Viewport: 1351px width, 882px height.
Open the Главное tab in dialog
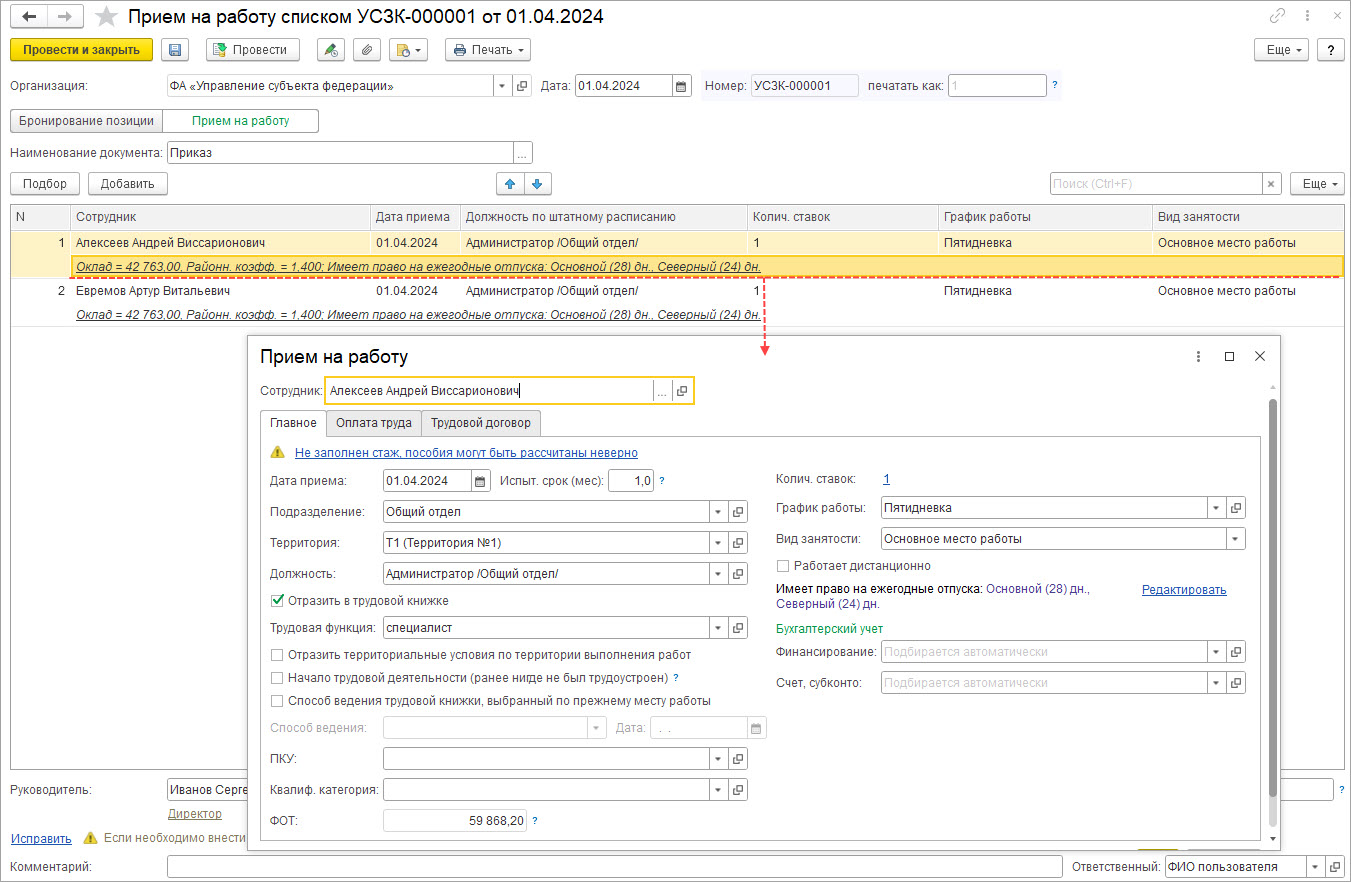coord(293,423)
